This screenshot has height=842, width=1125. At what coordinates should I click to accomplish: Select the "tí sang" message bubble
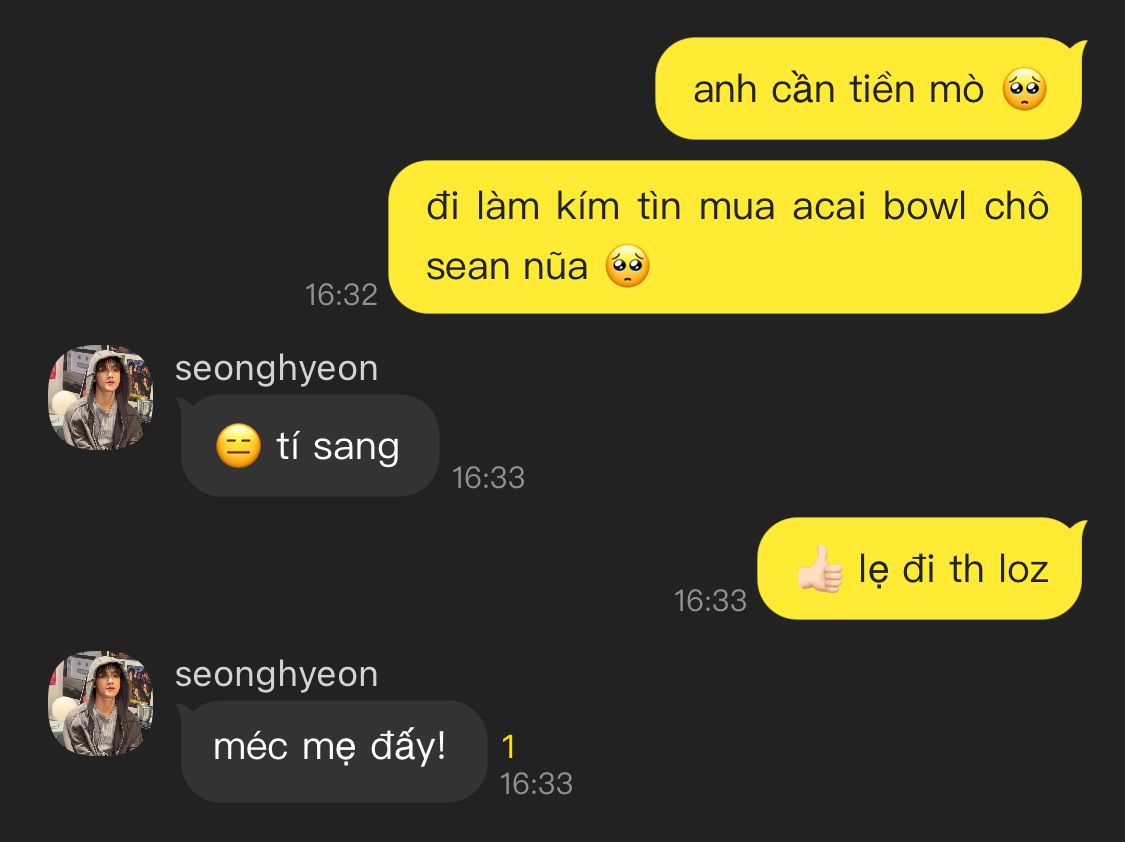310,446
